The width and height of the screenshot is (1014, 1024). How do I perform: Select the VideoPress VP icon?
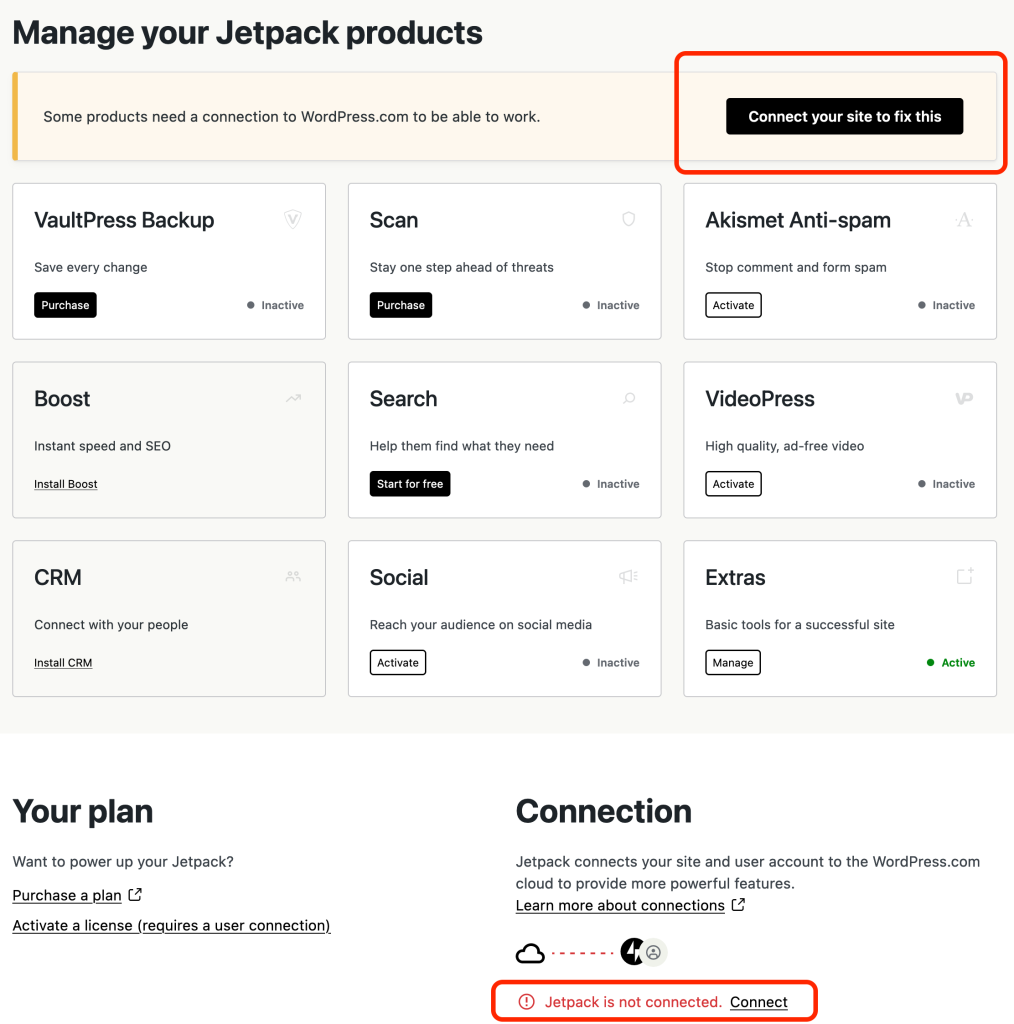click(x=963, y=398)
